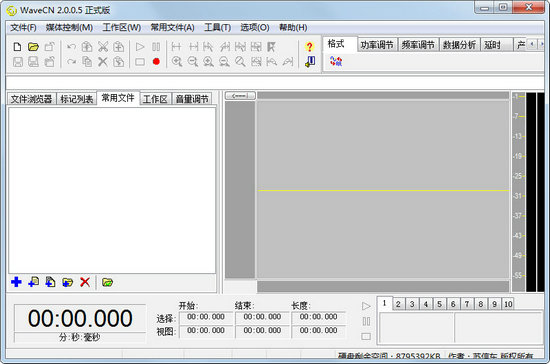Click the small play triangle near numbered tabs
The width and height of the screenshot is (550, 364).
point(366,306)
